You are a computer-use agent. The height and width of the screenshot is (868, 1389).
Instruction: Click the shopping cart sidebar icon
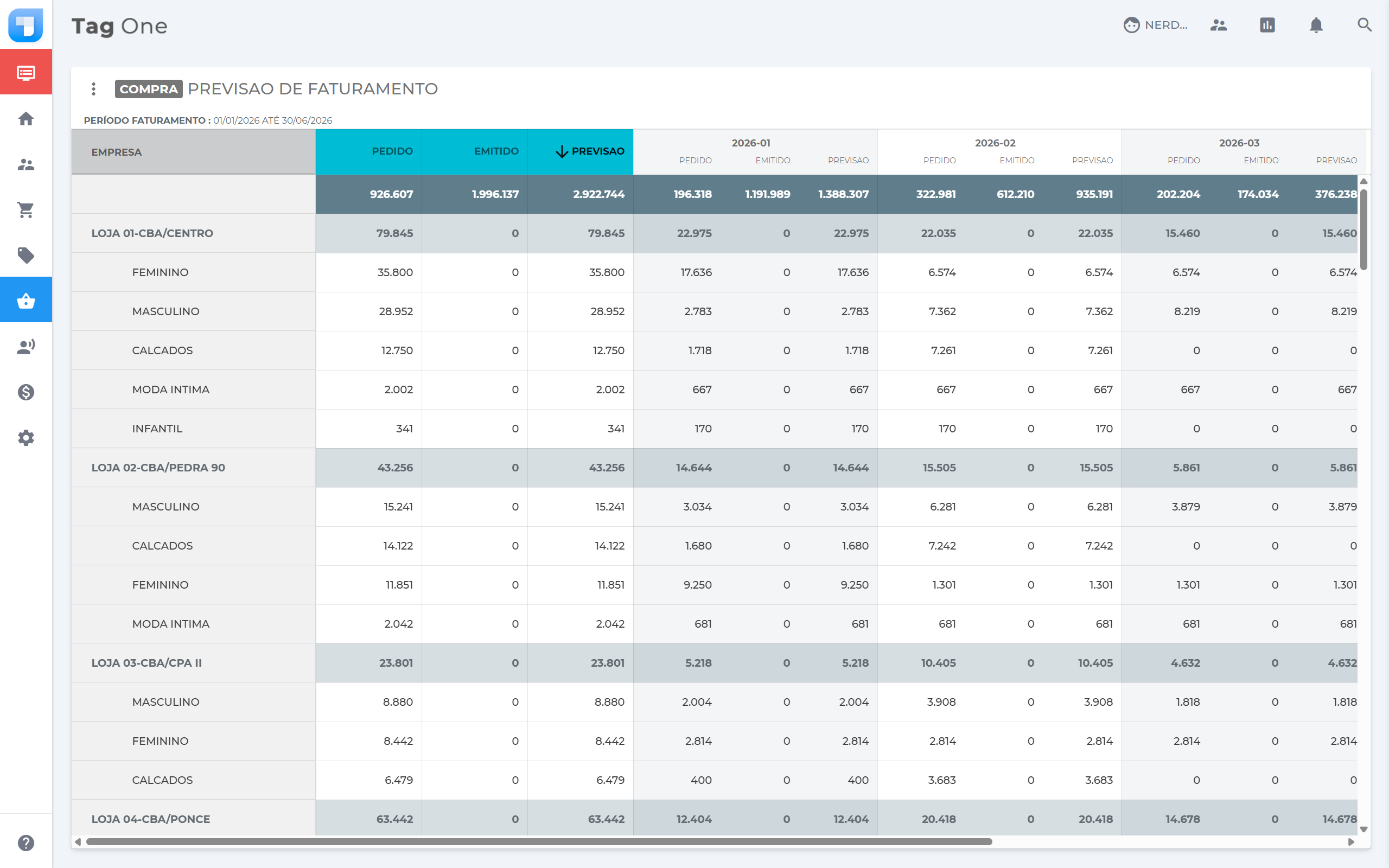tap(26, 210)
